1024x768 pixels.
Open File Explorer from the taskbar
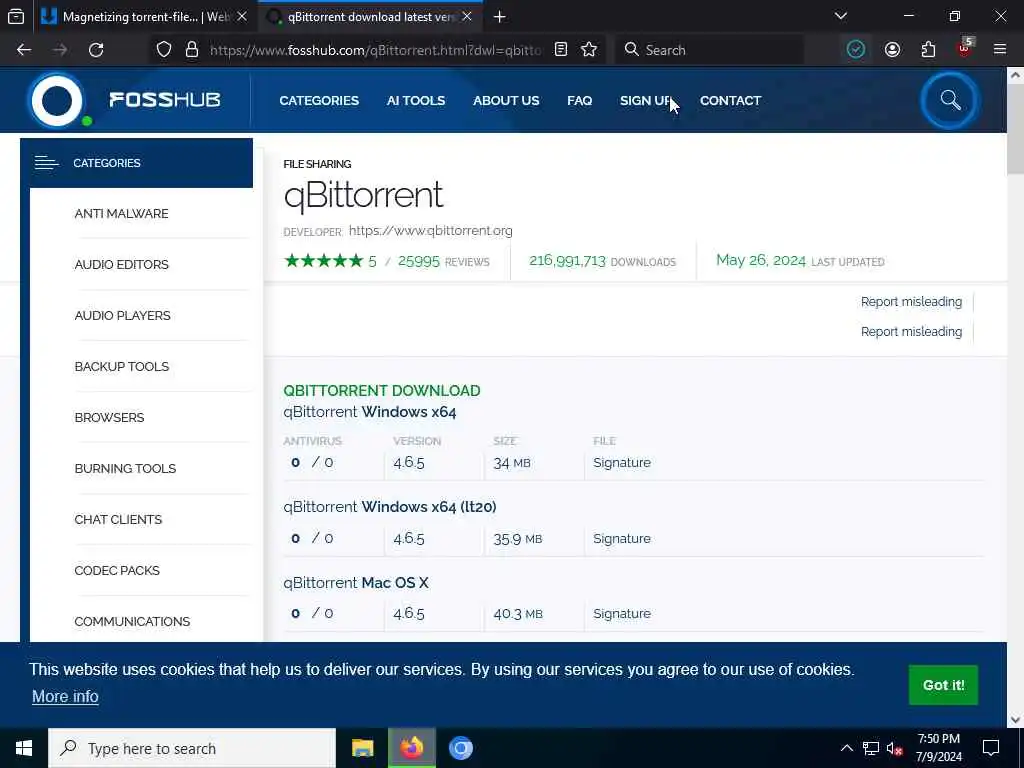pyautogui.click(x=362, y=748)
